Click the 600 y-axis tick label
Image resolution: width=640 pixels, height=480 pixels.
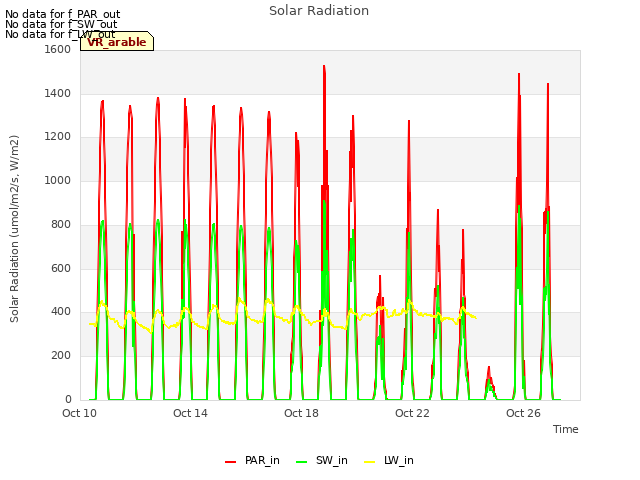(61, 269)
